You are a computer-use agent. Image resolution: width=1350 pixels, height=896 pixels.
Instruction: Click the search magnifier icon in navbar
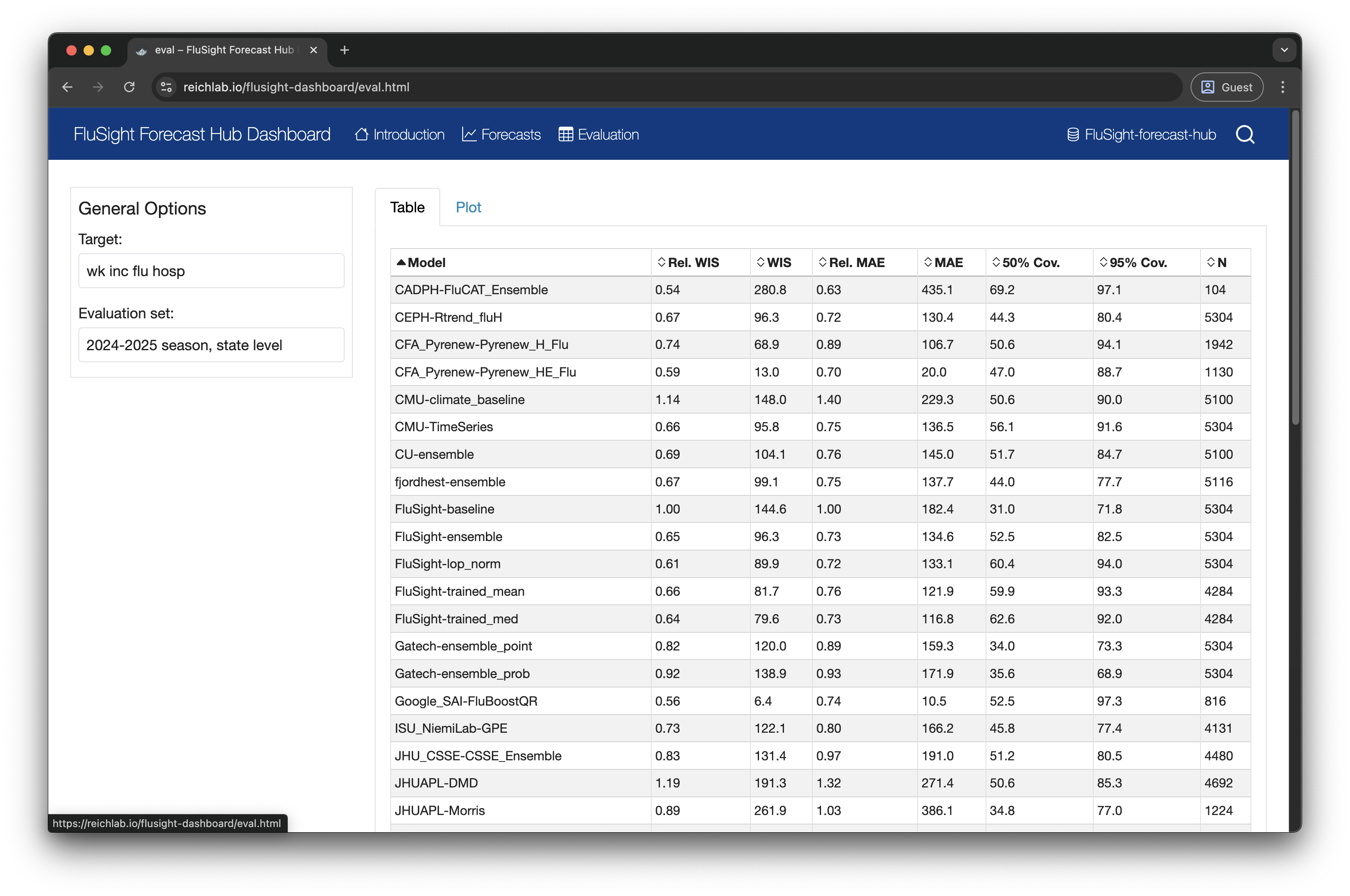click(x=1245, y=134)
